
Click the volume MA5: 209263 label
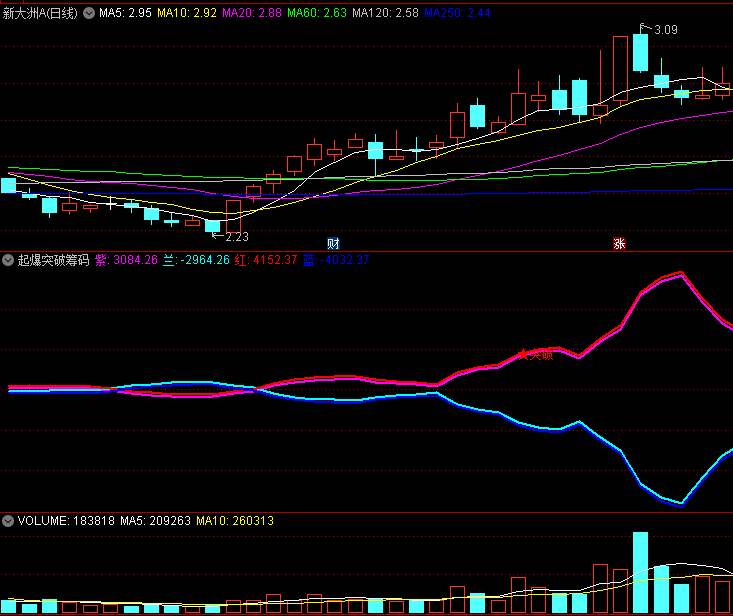tap(155, 521)
